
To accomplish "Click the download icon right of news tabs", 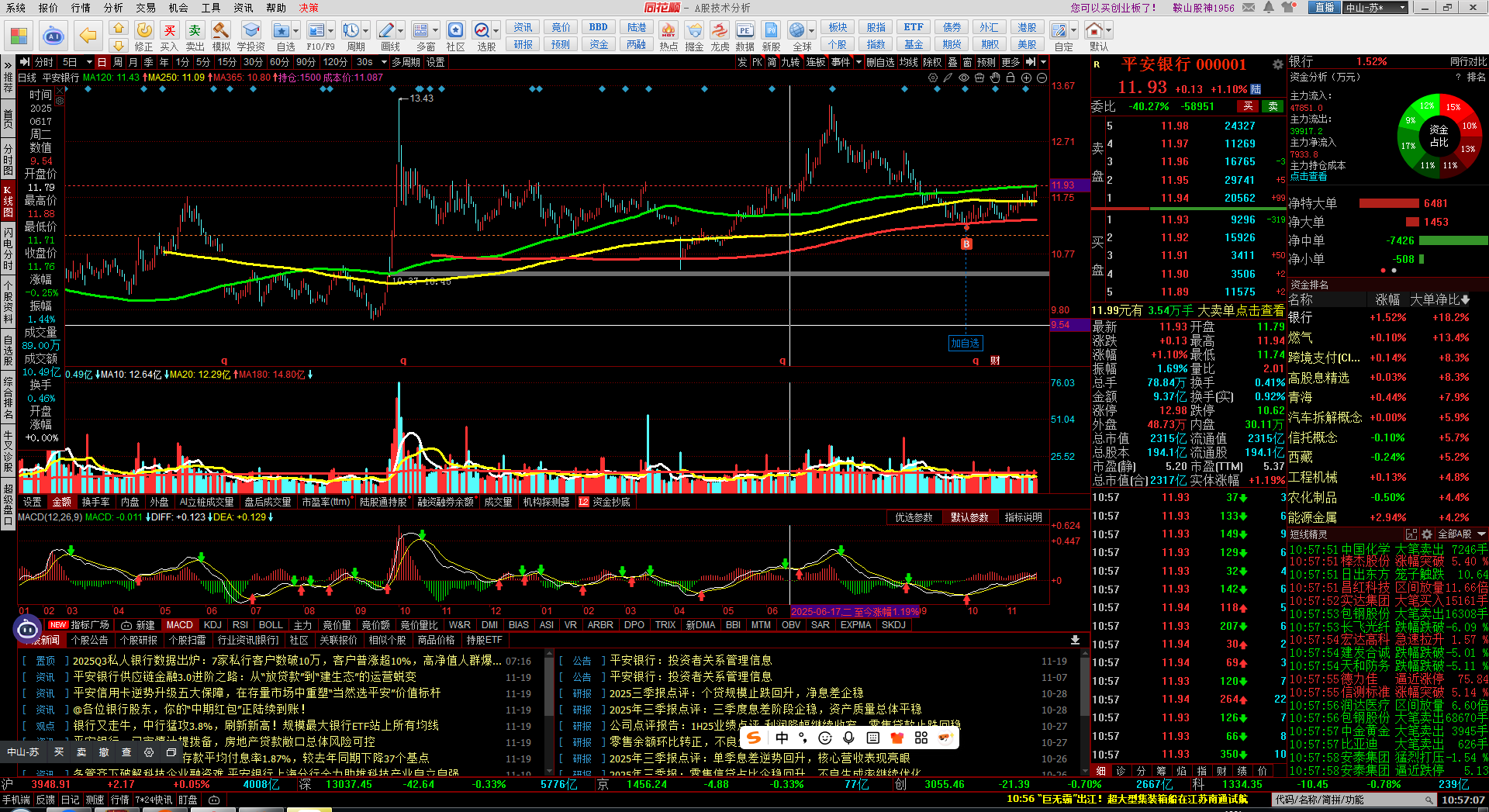I will [x=1075, y=640].
